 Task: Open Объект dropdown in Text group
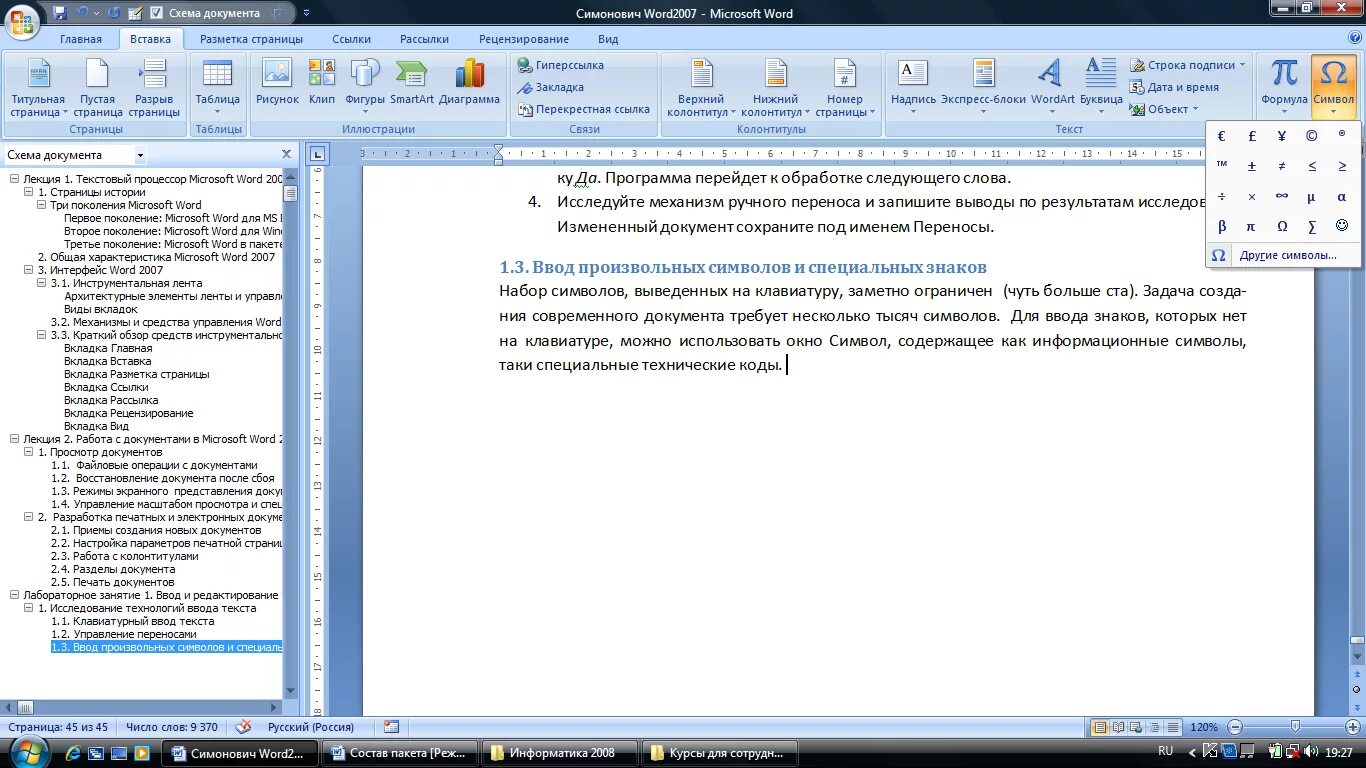[1166, 109]
